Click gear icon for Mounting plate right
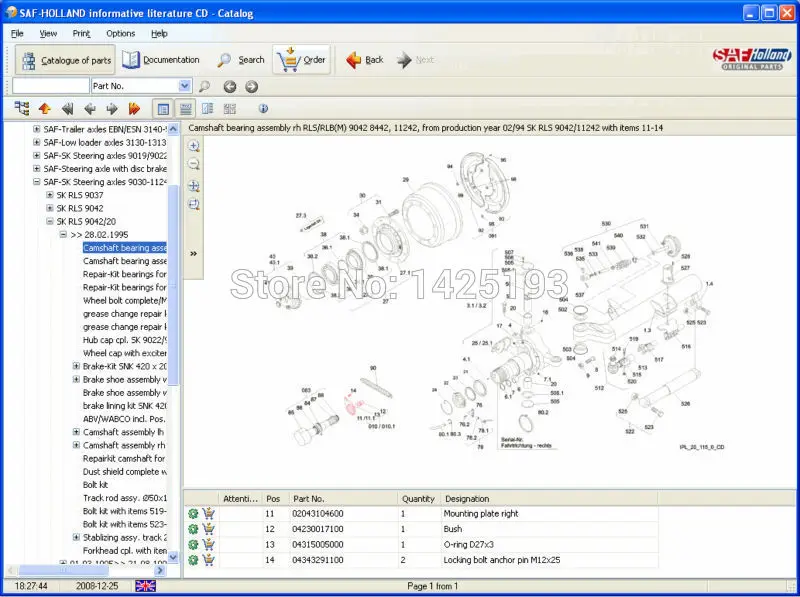 [193, 514]
